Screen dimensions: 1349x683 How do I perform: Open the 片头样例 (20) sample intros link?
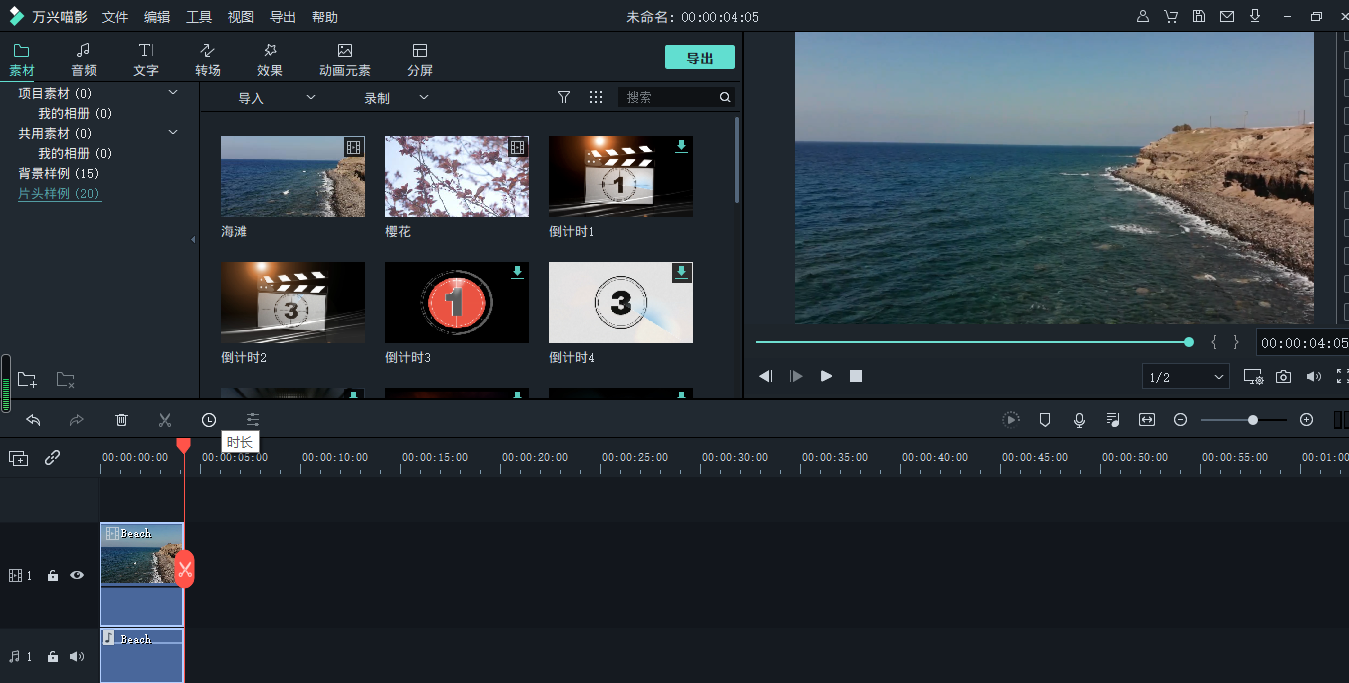pos(59,192)
